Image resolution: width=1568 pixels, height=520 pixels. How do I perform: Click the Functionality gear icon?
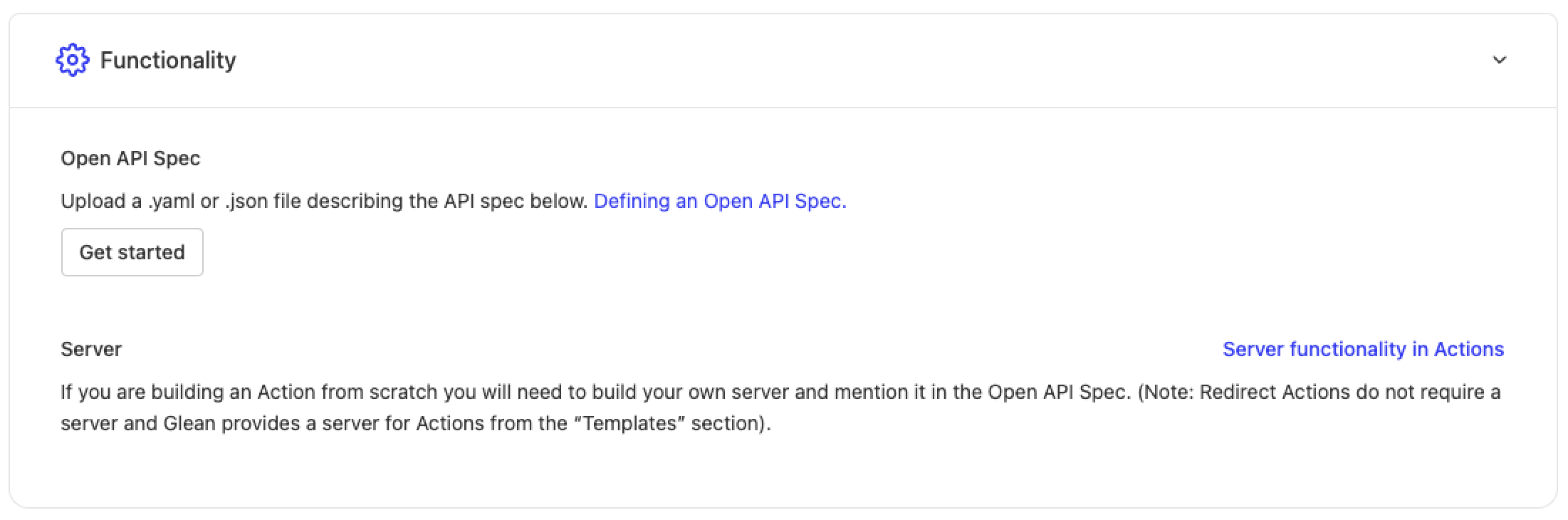coord(72,61)
